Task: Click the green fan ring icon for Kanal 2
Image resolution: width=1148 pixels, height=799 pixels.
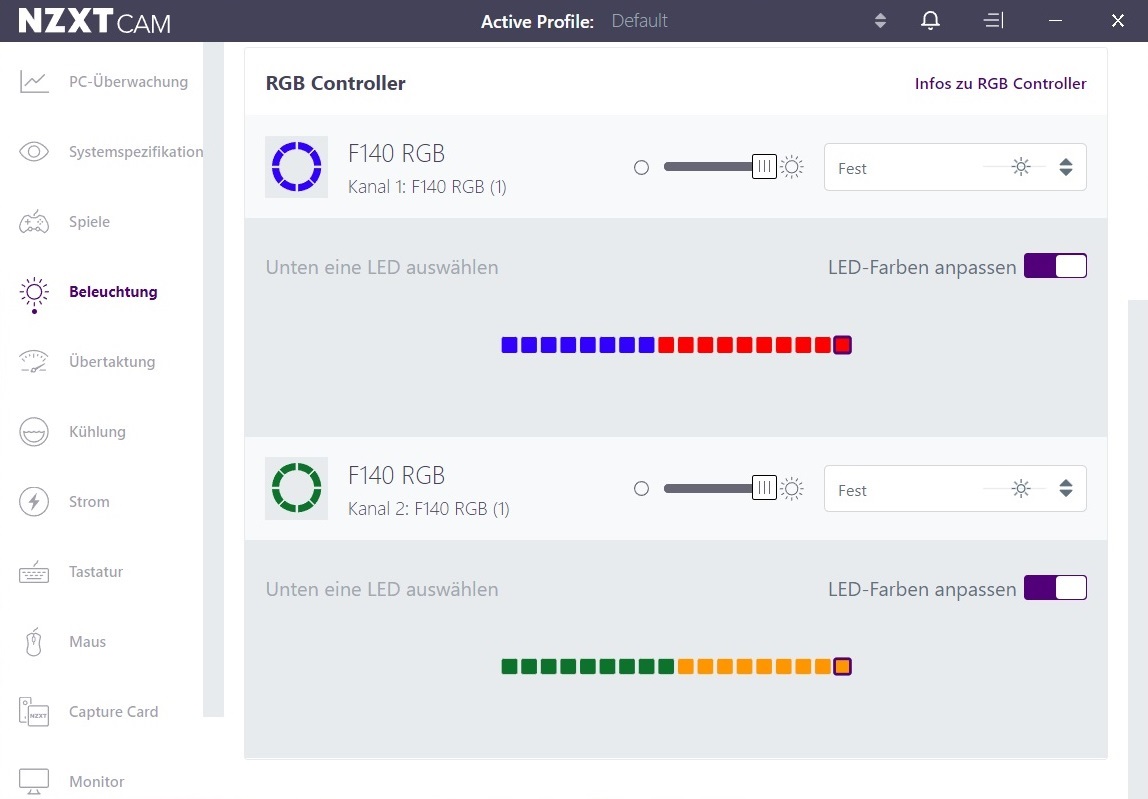Action: point(297,488)
